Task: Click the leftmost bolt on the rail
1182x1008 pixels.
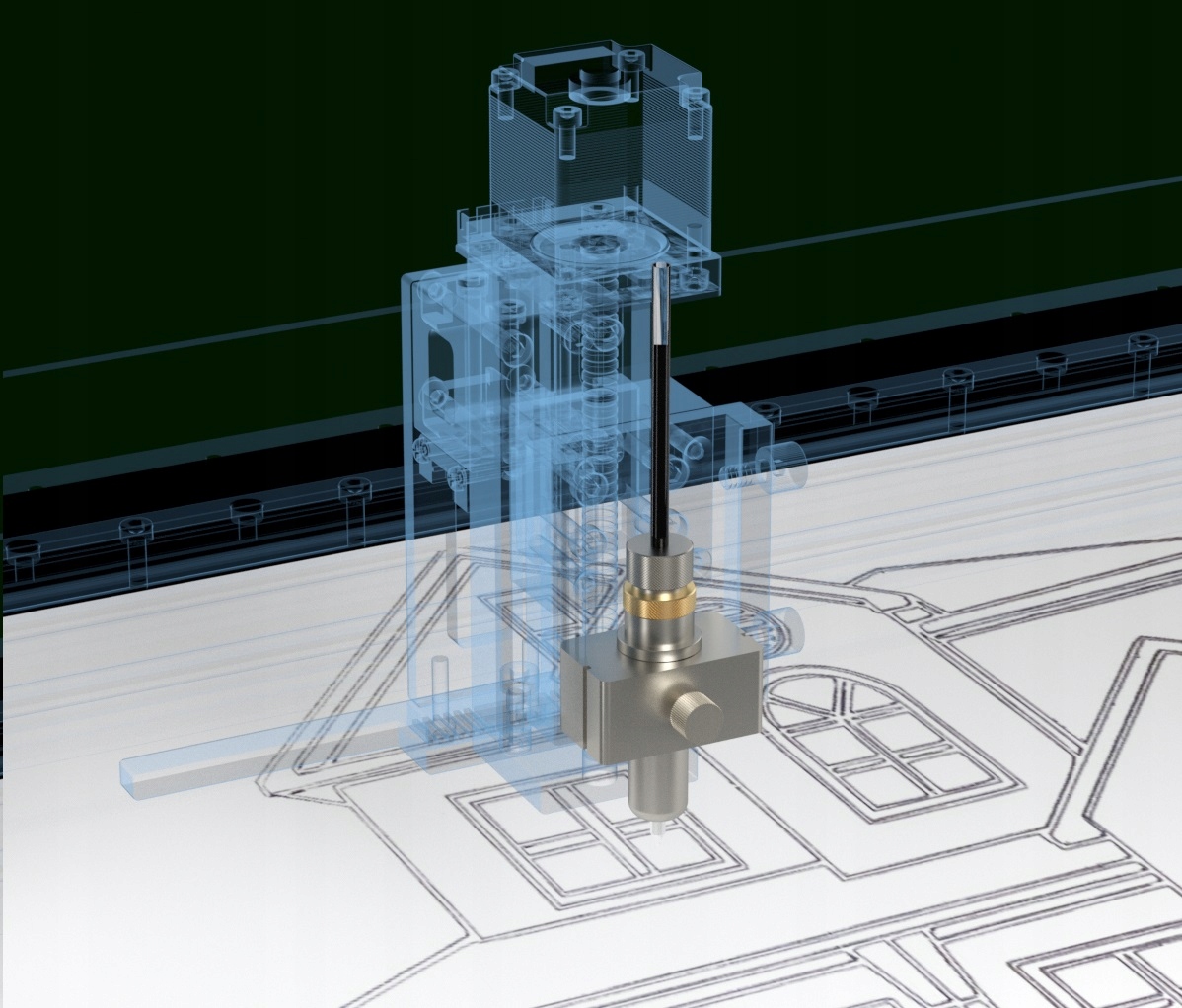Action: 22,557
